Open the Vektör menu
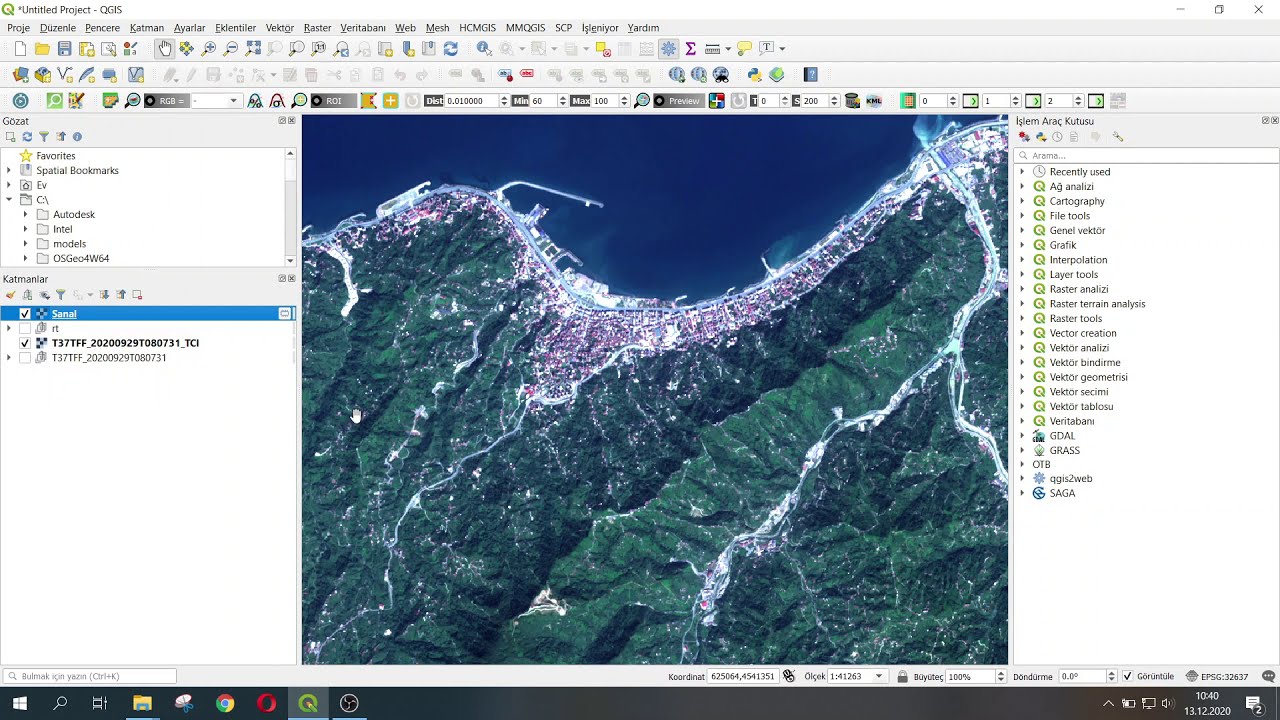Screen dimensions: 1280x720 tap(280, 28)
